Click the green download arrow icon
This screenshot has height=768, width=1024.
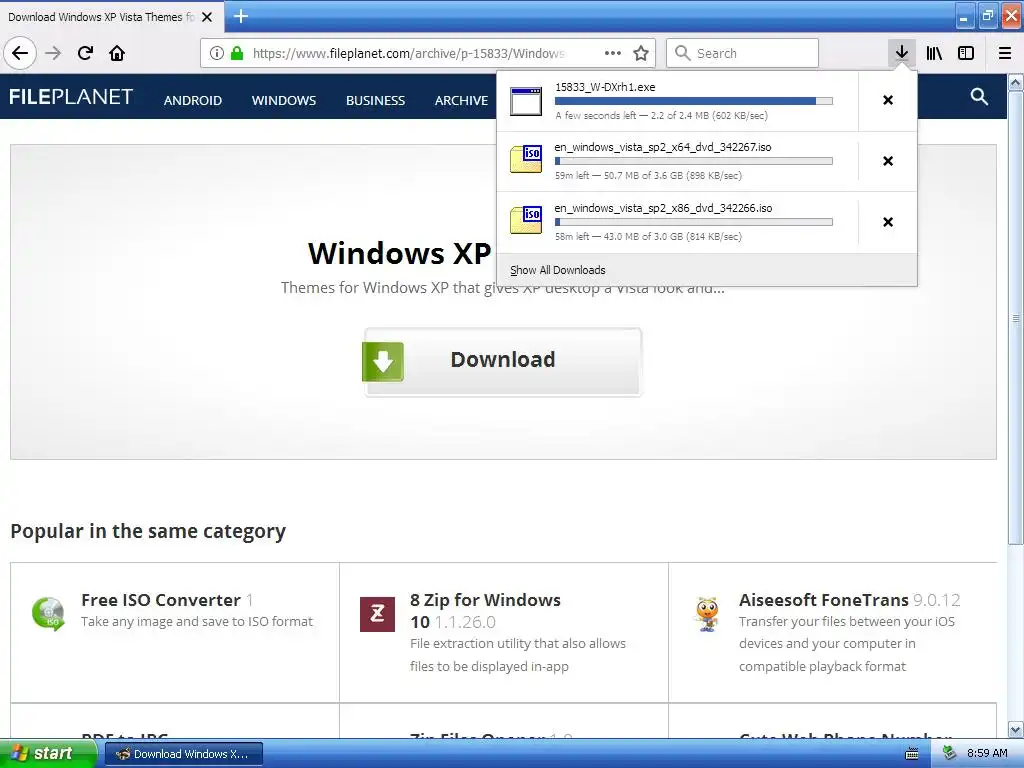[383, 361]
